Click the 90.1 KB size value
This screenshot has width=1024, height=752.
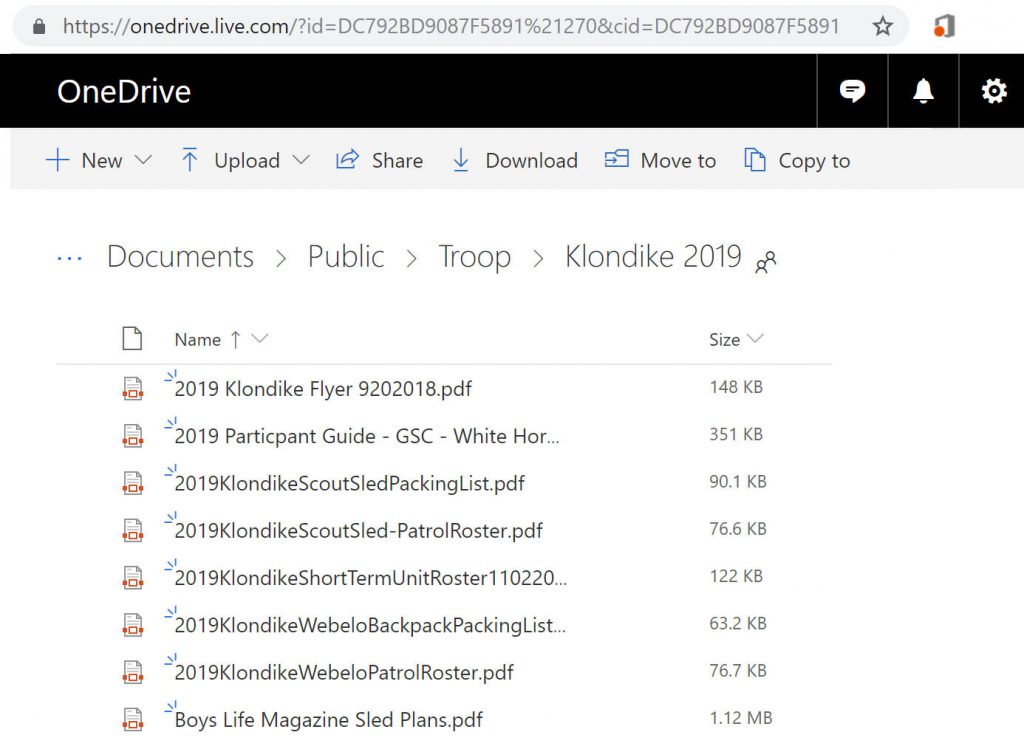tap(738, 482)
